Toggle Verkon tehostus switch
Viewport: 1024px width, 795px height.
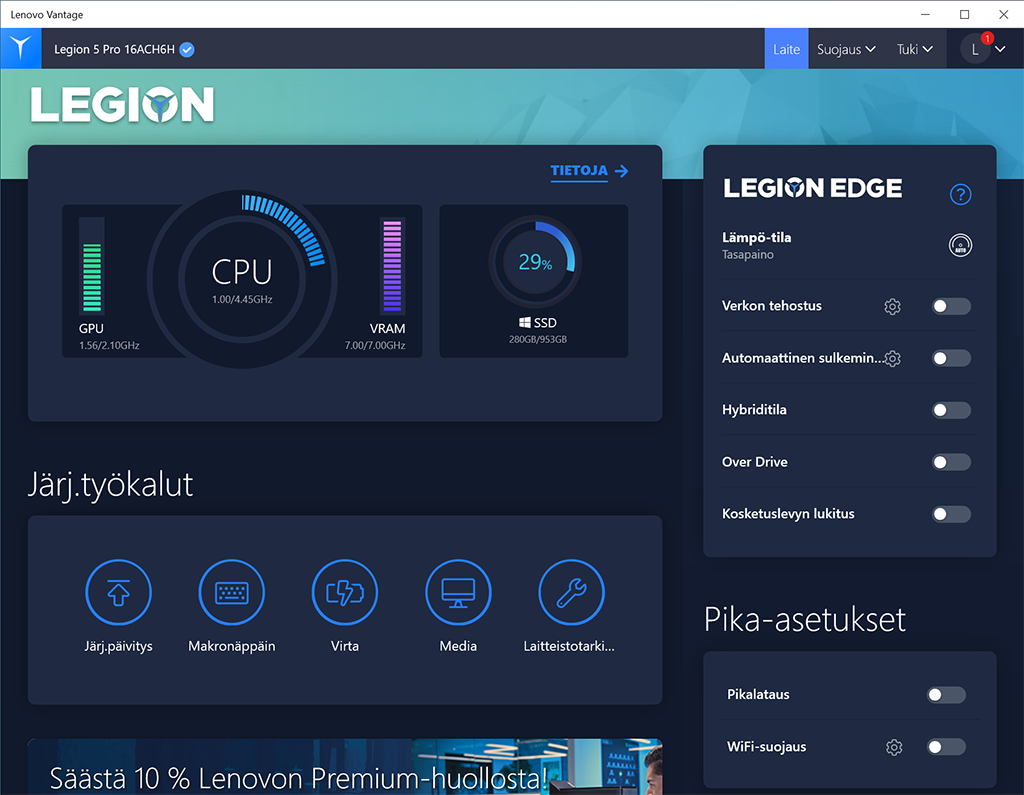click(951, 306)
